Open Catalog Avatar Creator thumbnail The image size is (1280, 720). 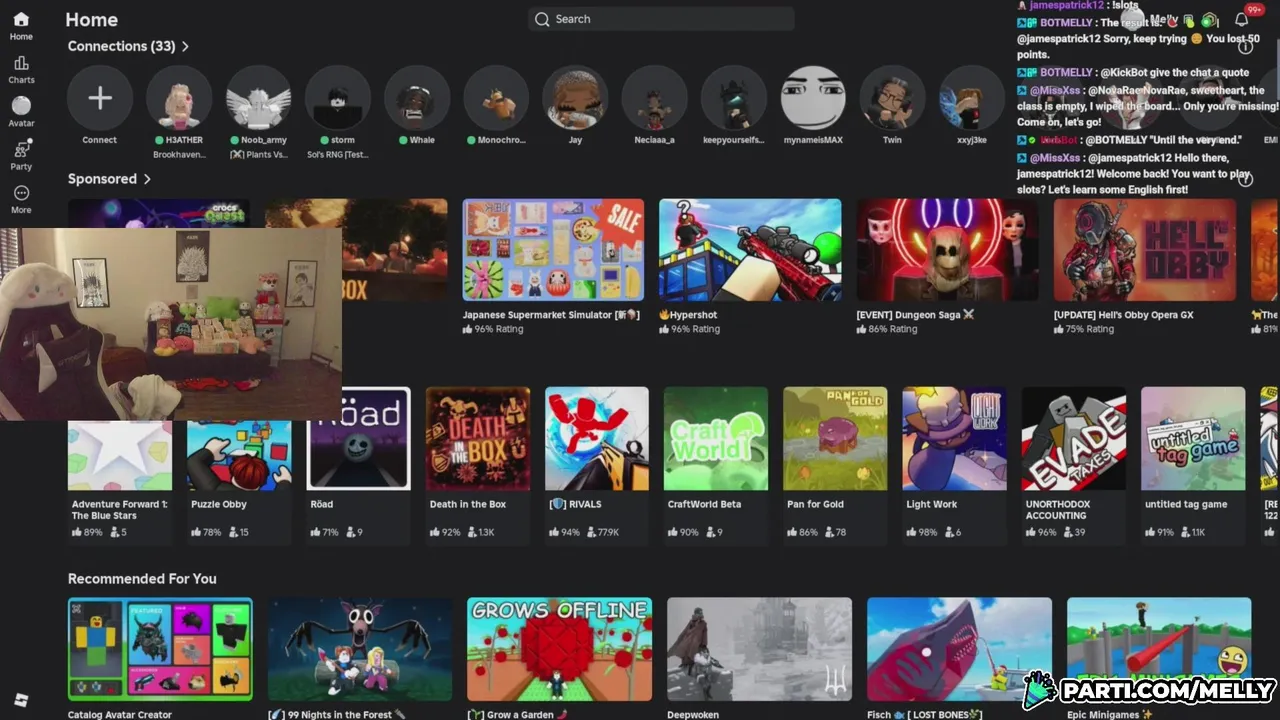pyautogui.click(x=160, y=649)
